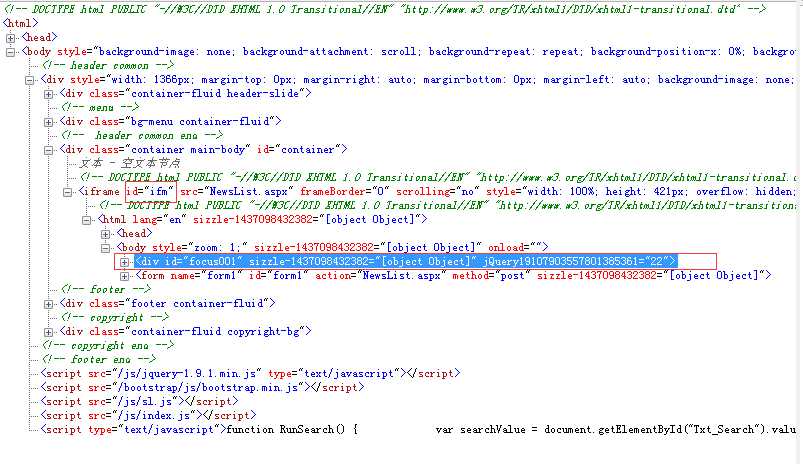Expand the container-fluid header-slide div
This screenshot has width=803, height=464.
tap(48, 94)
